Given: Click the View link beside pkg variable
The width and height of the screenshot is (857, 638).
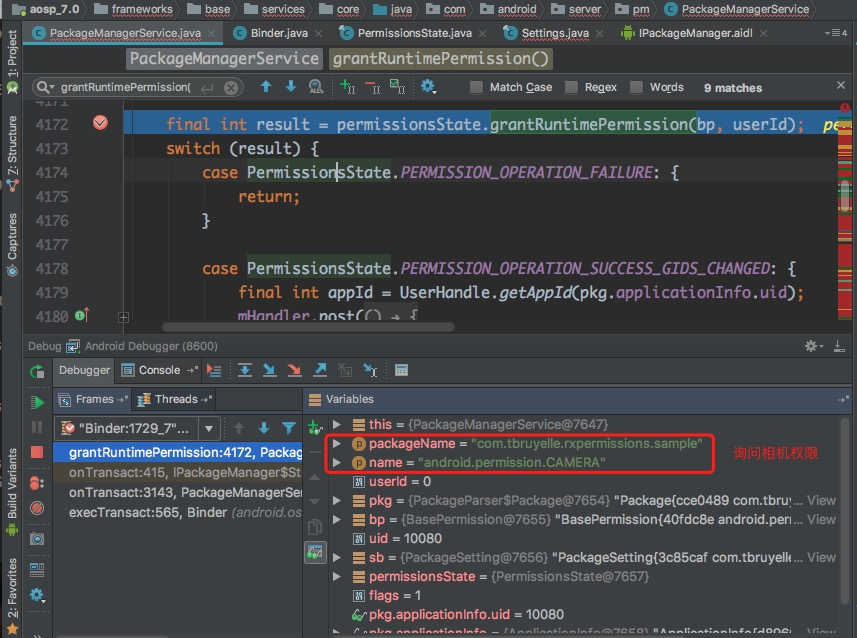Looking at the screenshot, I should [x=821, y=500].
